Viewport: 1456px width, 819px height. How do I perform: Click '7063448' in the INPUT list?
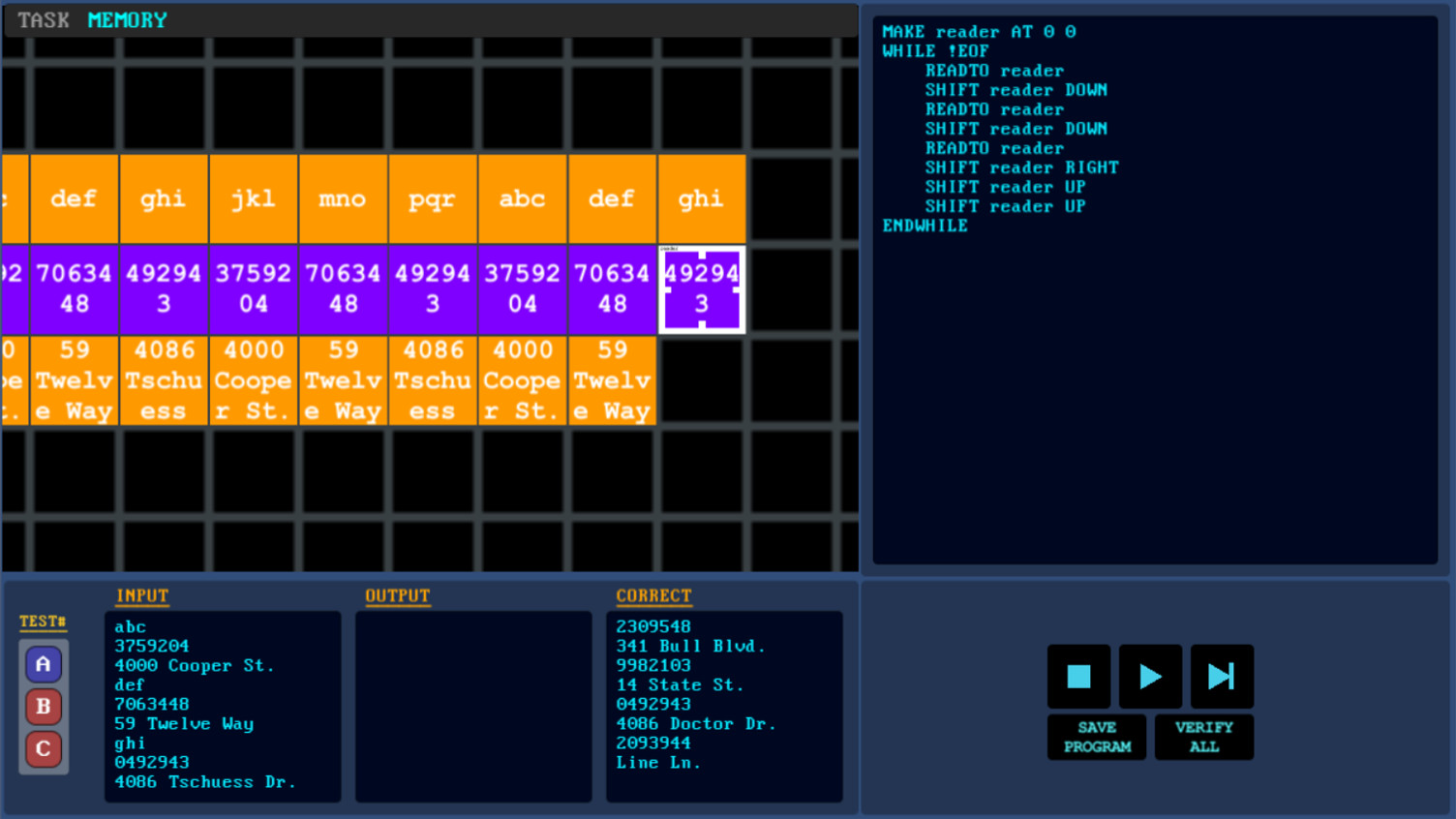coord(152,705)
